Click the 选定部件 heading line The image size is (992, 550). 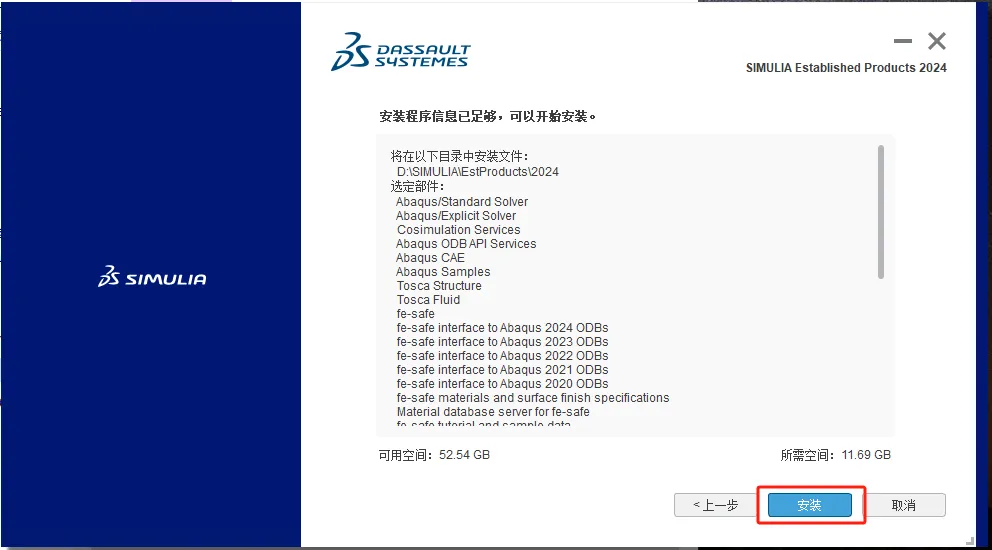pyautogui.click(x=418, y=186)
